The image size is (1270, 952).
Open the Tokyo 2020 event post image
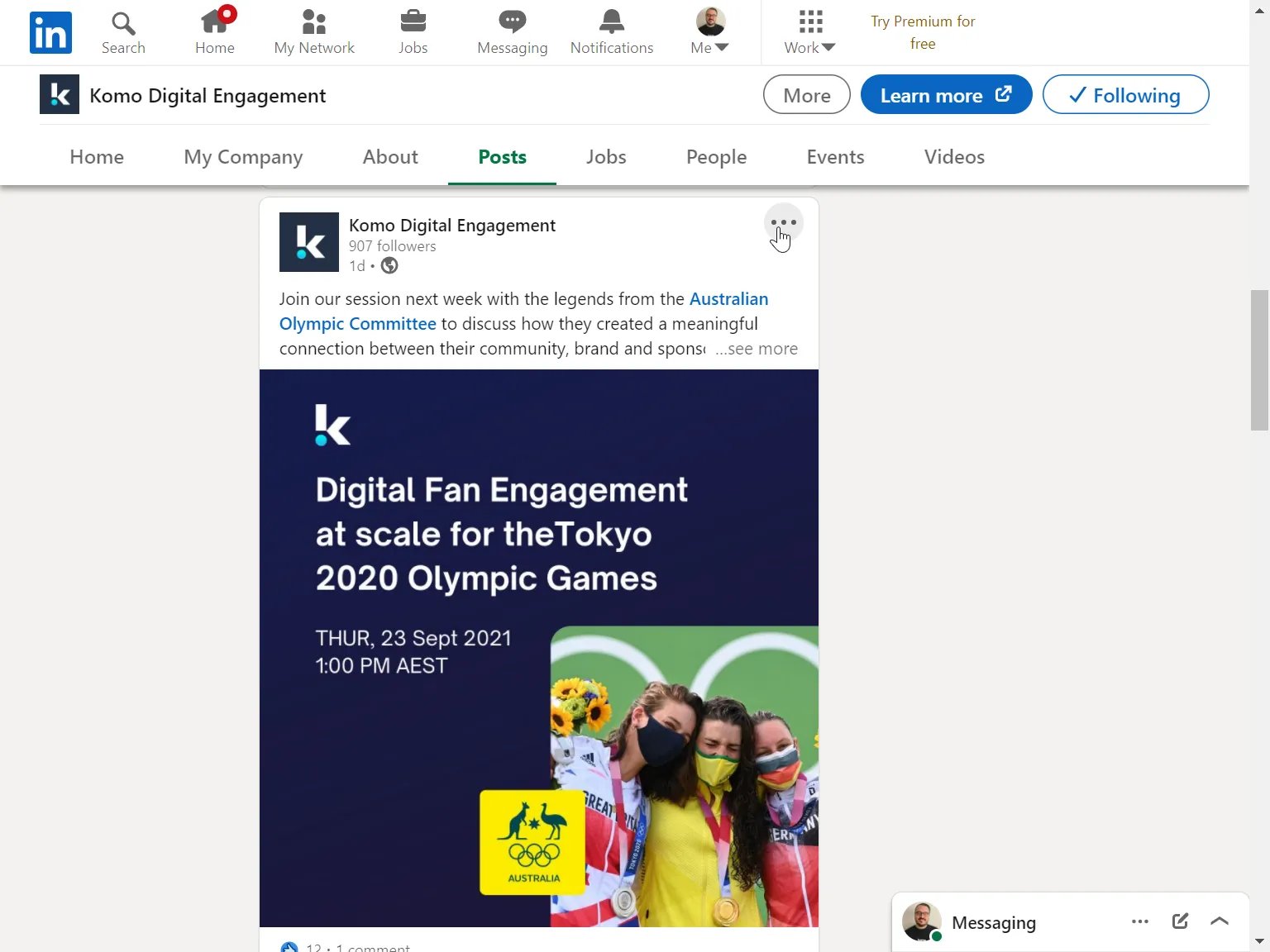(x=539, y=648)
